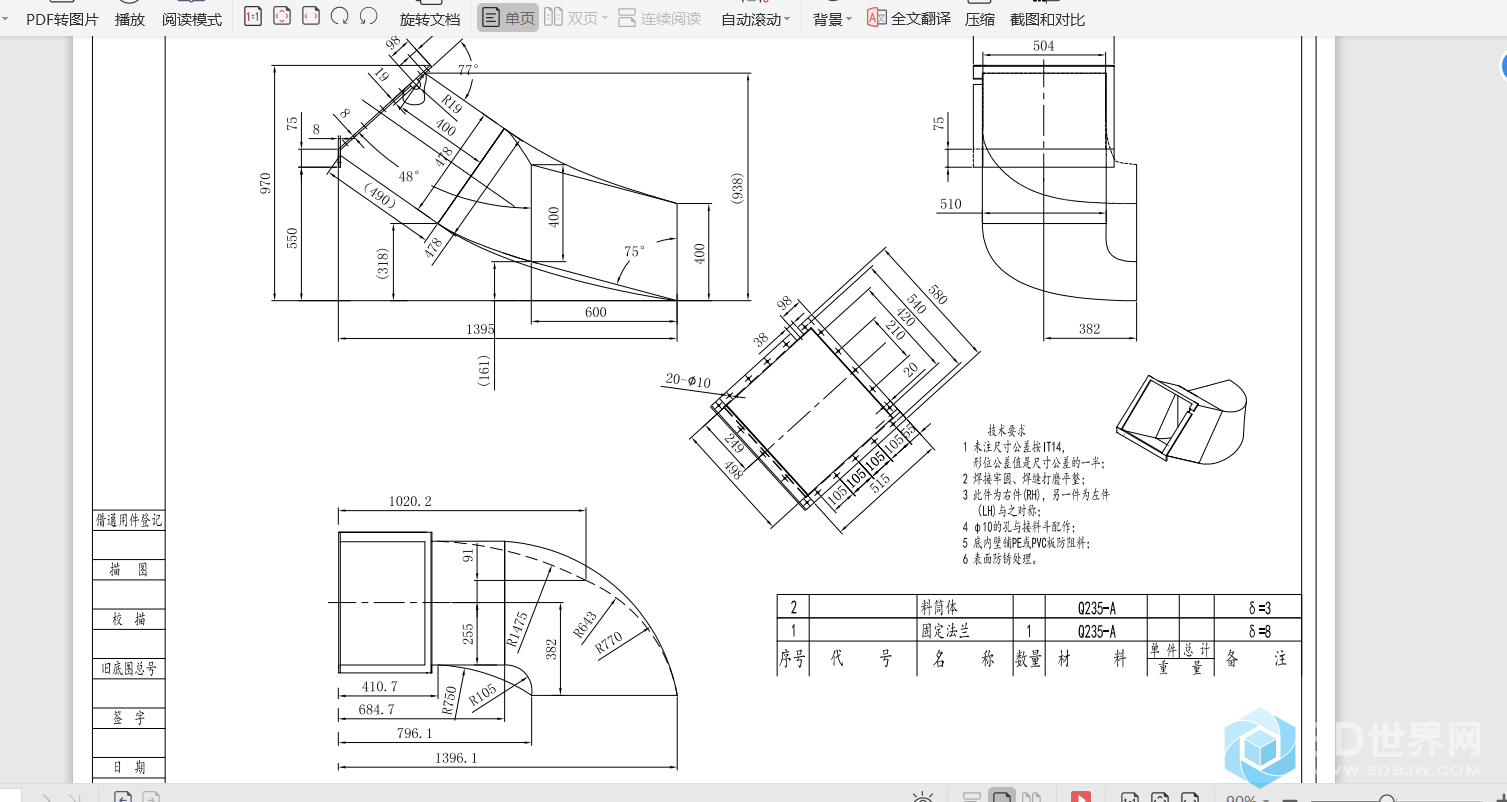Click the 20-φ10 hole callout
The width and height of the screenshot is (1507, 802).
(686, 381)
